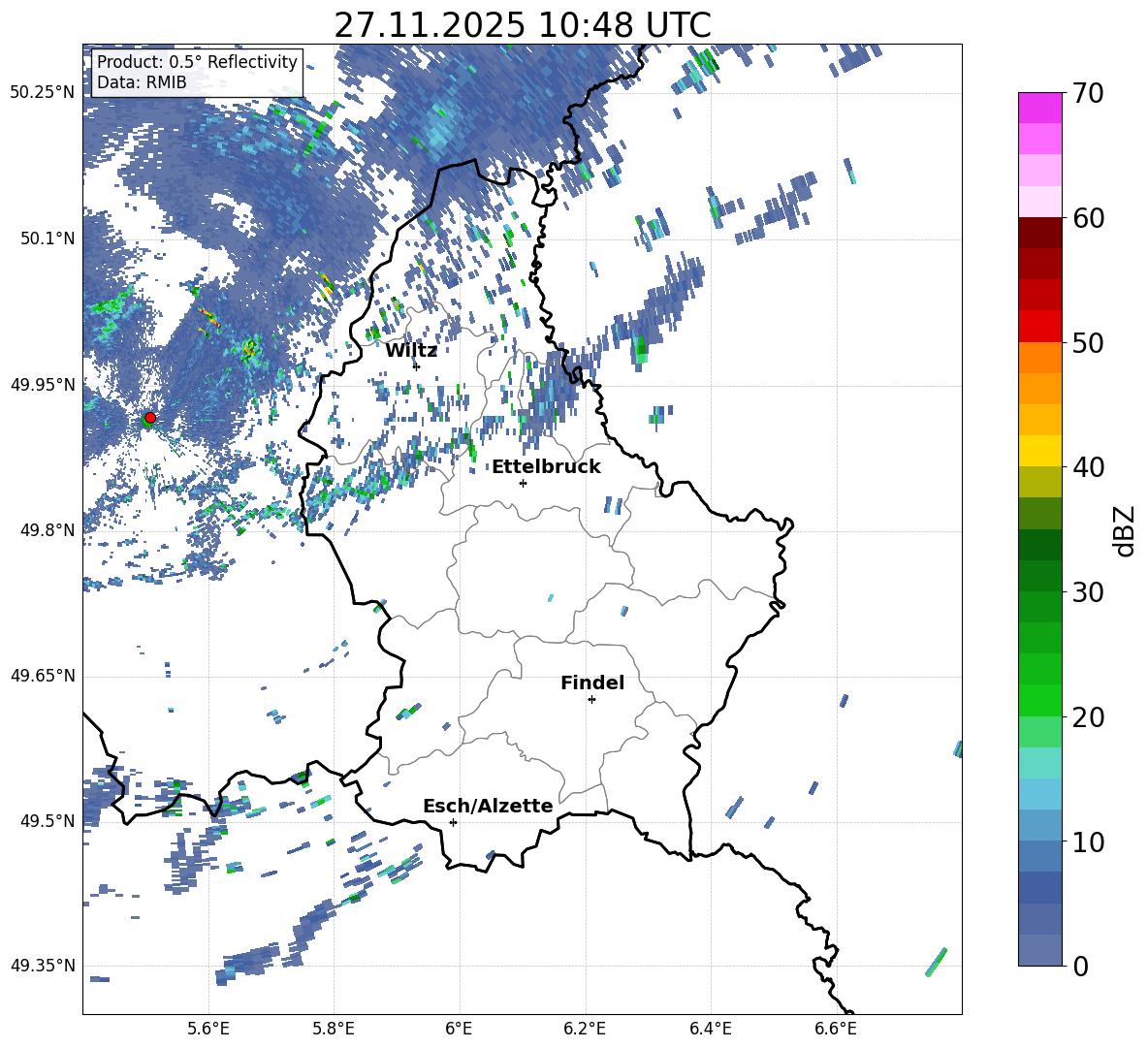Click the 10 tick label on colorbar

click(x=1088, y=842)
